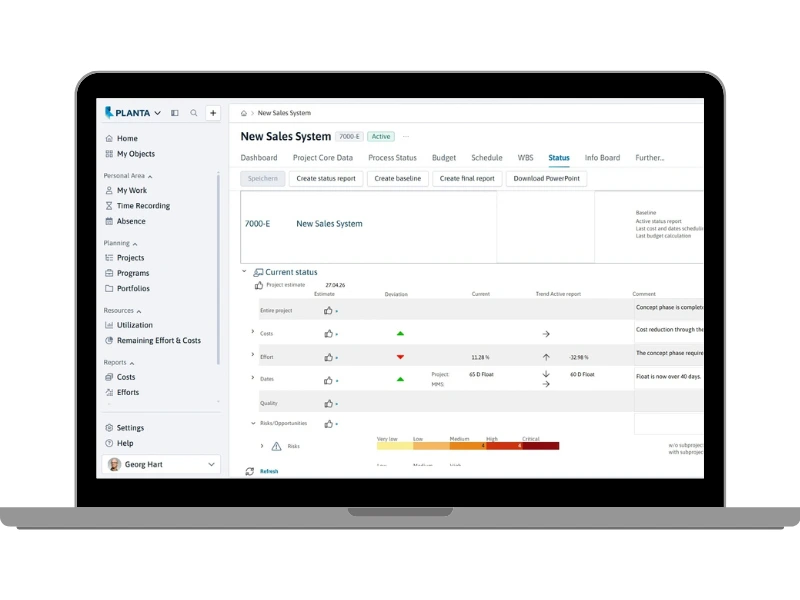Click Create baseline button
800x600 pixels.
398,179
